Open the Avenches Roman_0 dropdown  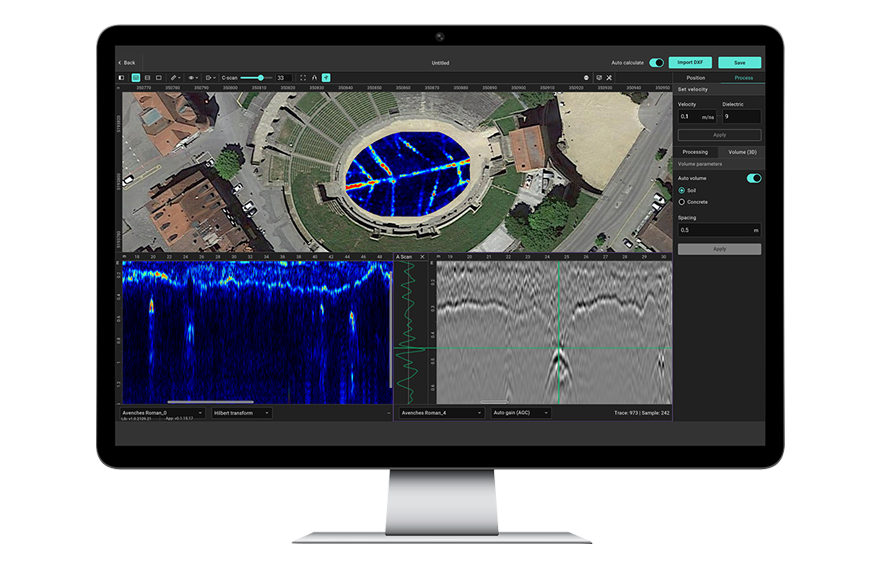click(x=162, y=413)
